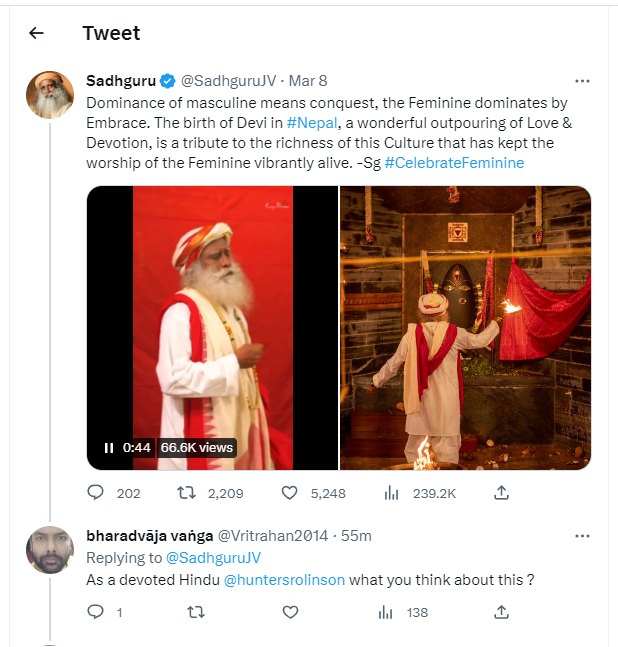Image resolution: width=618 pixels, height=647 pixels.
Task: Share Sadhguru's tweet
Action: [503, 493]
